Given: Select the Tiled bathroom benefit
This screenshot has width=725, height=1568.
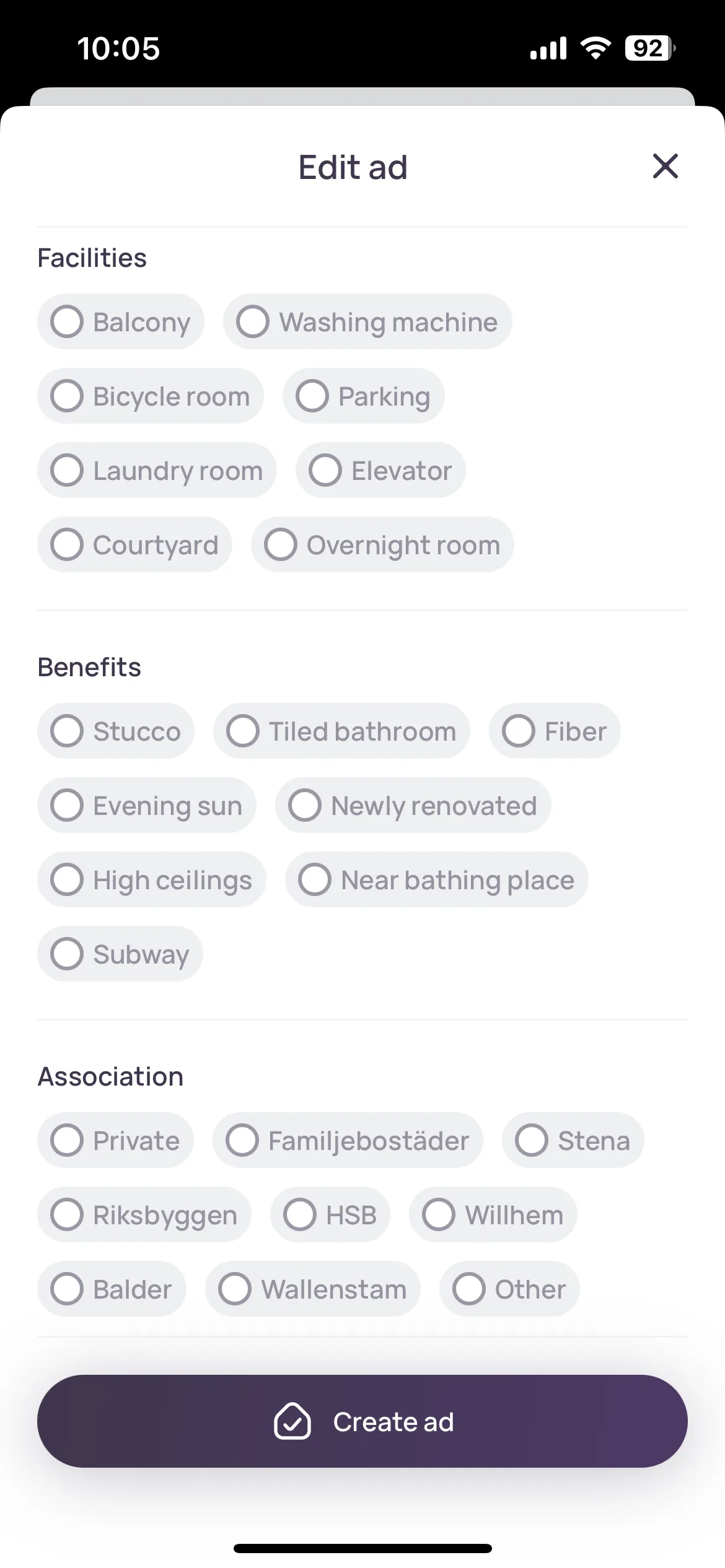Looking at the screenshot, I should click(341, 731).
